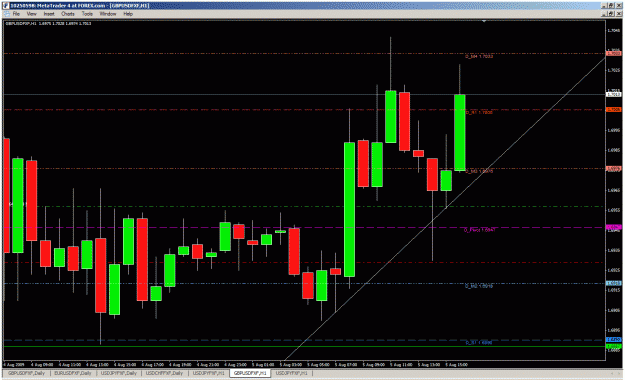Switch to the USDCHFFXF,Daily chart tab
This screenshot has height=380, width=625.
click(x=164, y=373)
